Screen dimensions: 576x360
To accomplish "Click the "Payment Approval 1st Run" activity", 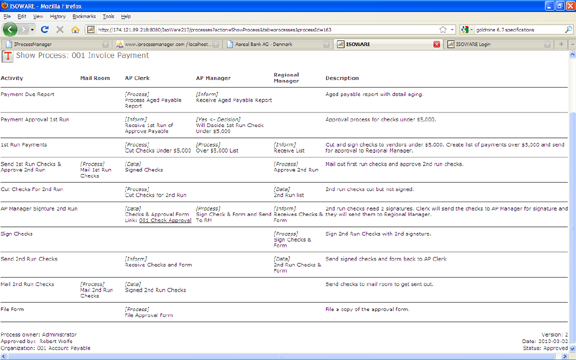I will pos(35,119).
